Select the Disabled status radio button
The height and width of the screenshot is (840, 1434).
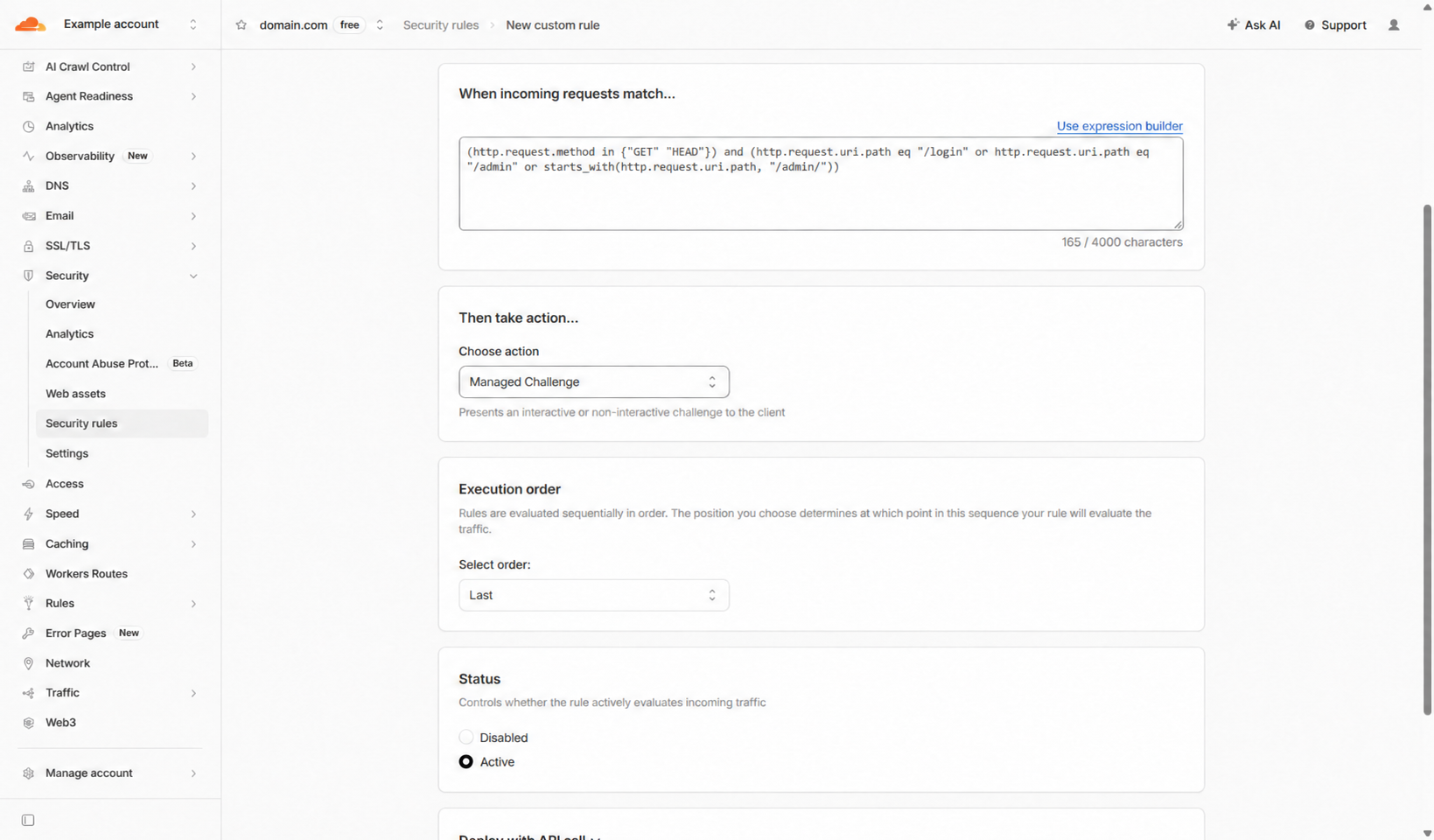[x=466, y=738]
